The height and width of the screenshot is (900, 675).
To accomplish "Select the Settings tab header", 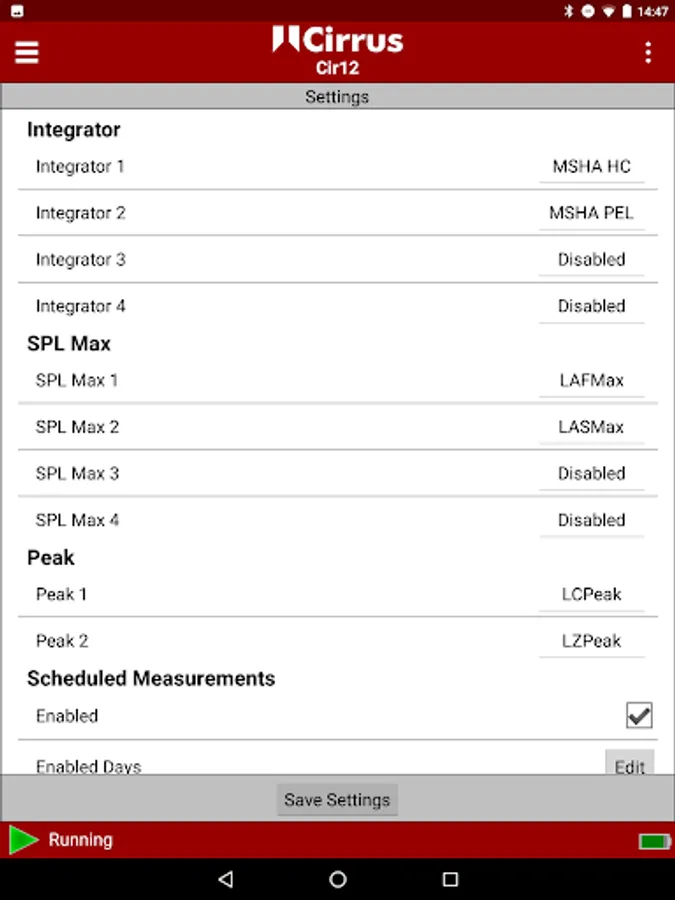I will [x=337, y=97].
